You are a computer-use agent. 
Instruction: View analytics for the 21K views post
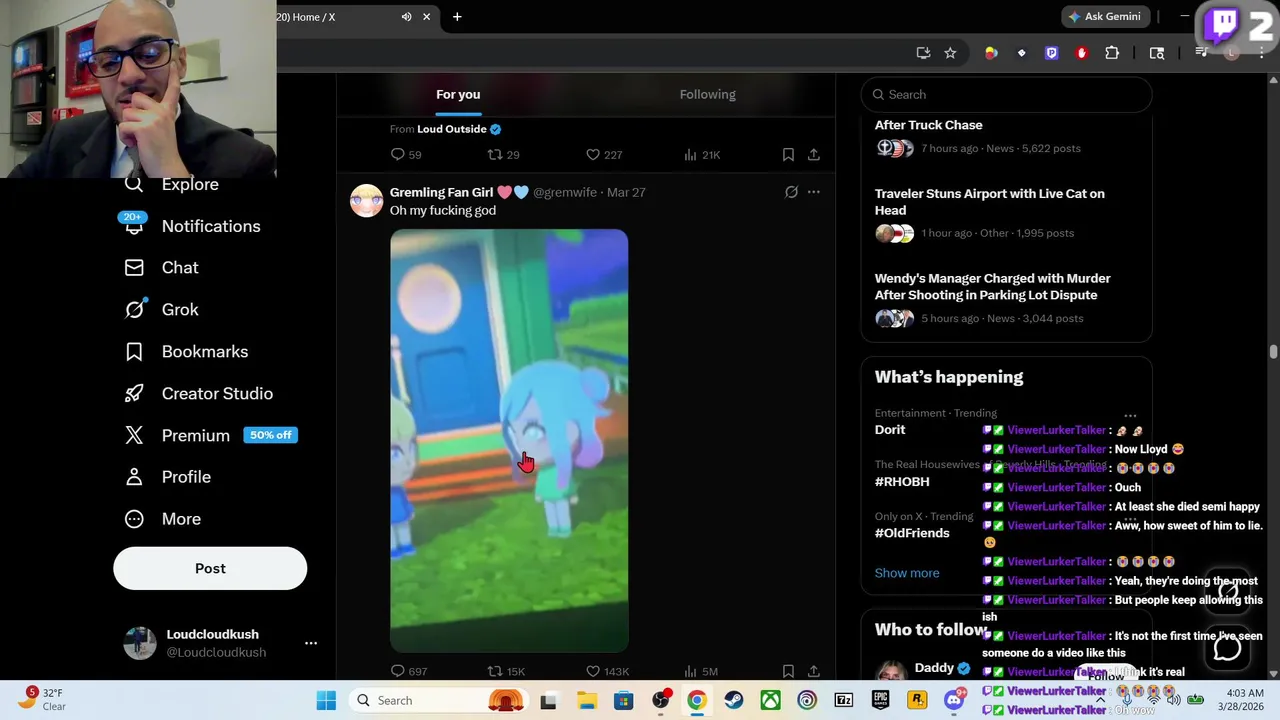point(702,155)
